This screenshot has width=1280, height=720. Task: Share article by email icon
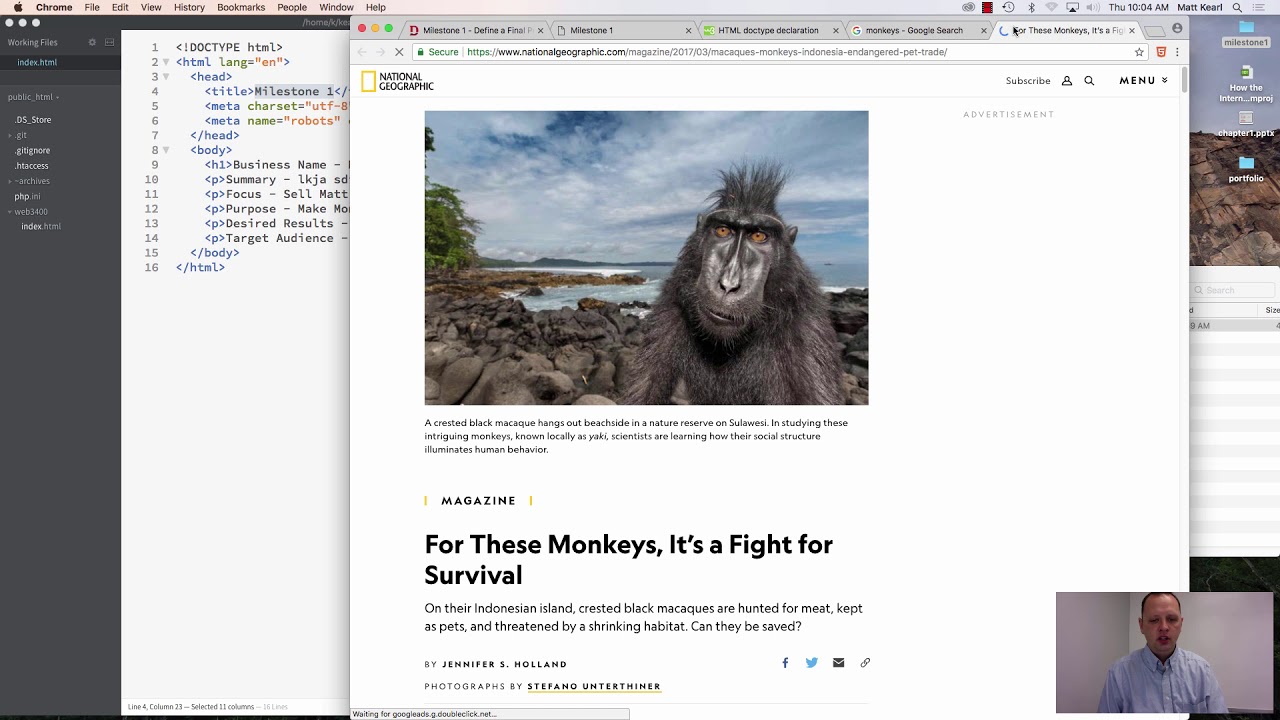(x=838, y=662)
